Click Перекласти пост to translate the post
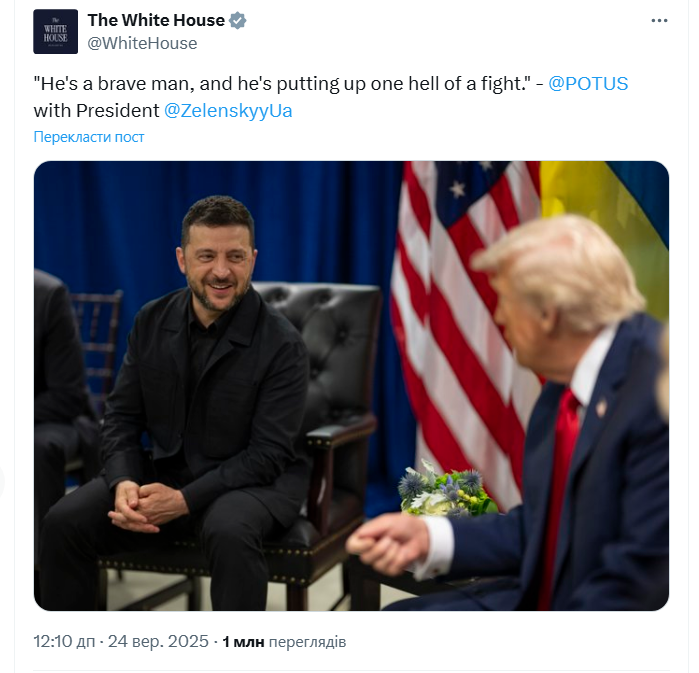This screenshot has width=699, height=673. [89, 137]
